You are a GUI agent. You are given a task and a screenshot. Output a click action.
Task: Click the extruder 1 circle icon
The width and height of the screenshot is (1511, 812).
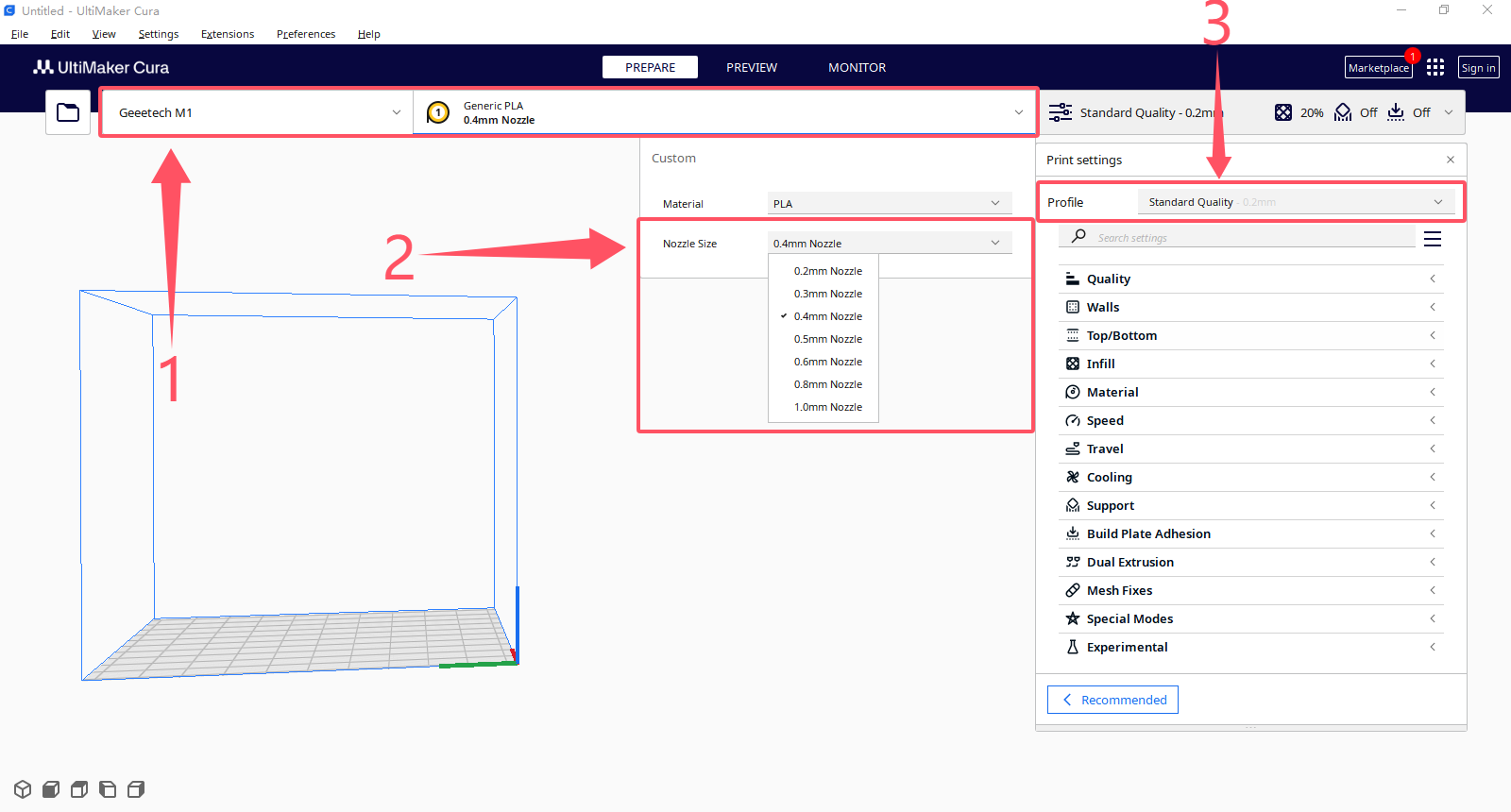pyautogui.click(x=438, y=112)
